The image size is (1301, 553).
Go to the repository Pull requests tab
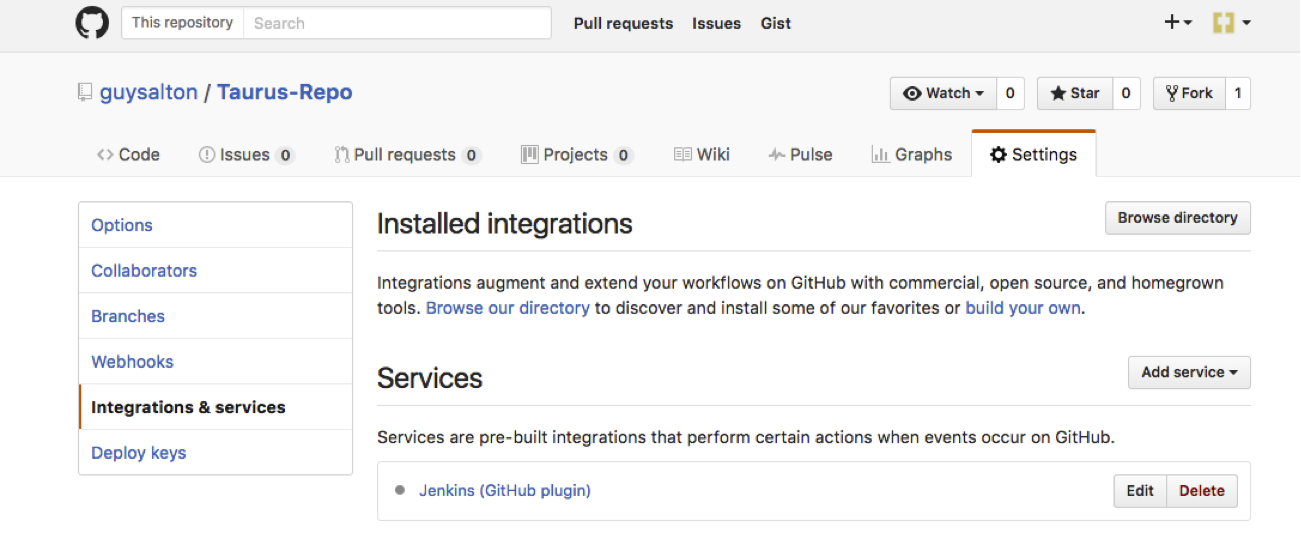406,154
